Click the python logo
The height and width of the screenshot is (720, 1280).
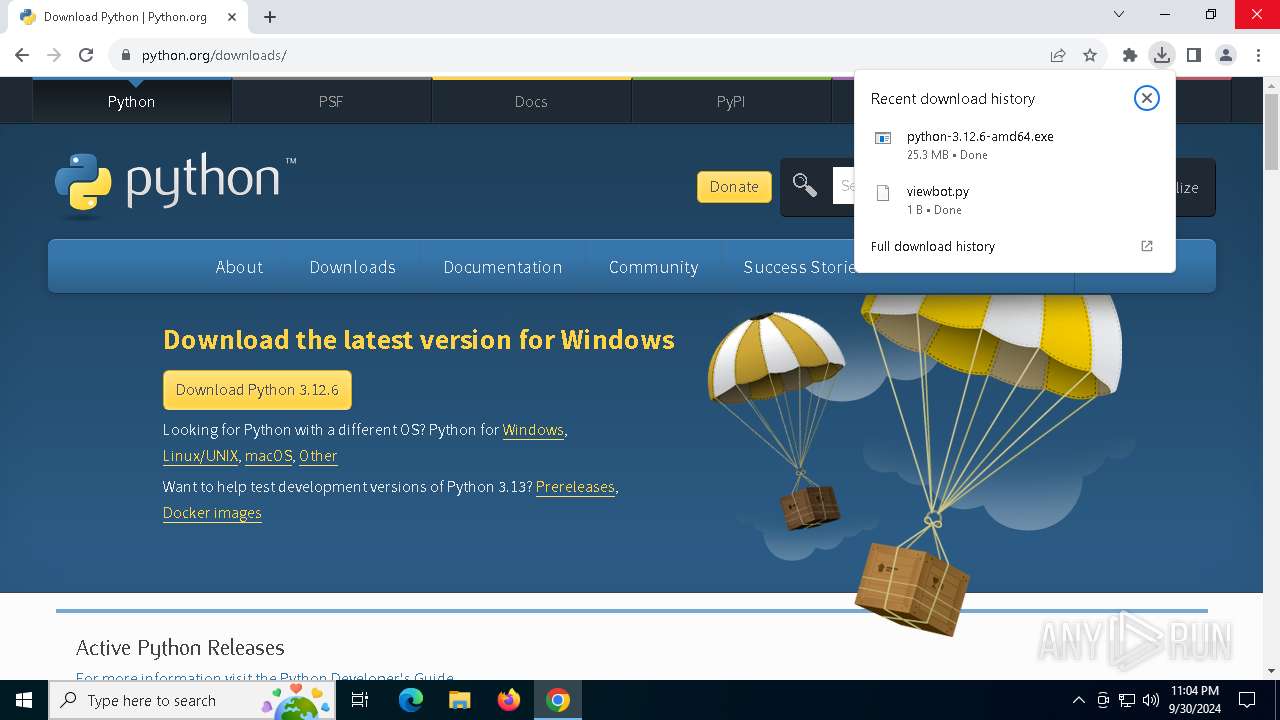(176, 185)
